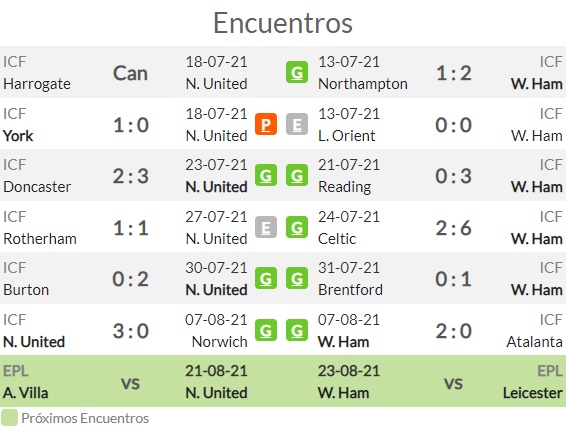Screen dimensions: 566x428
Task: Open the 3:0 N. United vs Norwich score
Action: (x=131, y=331)
